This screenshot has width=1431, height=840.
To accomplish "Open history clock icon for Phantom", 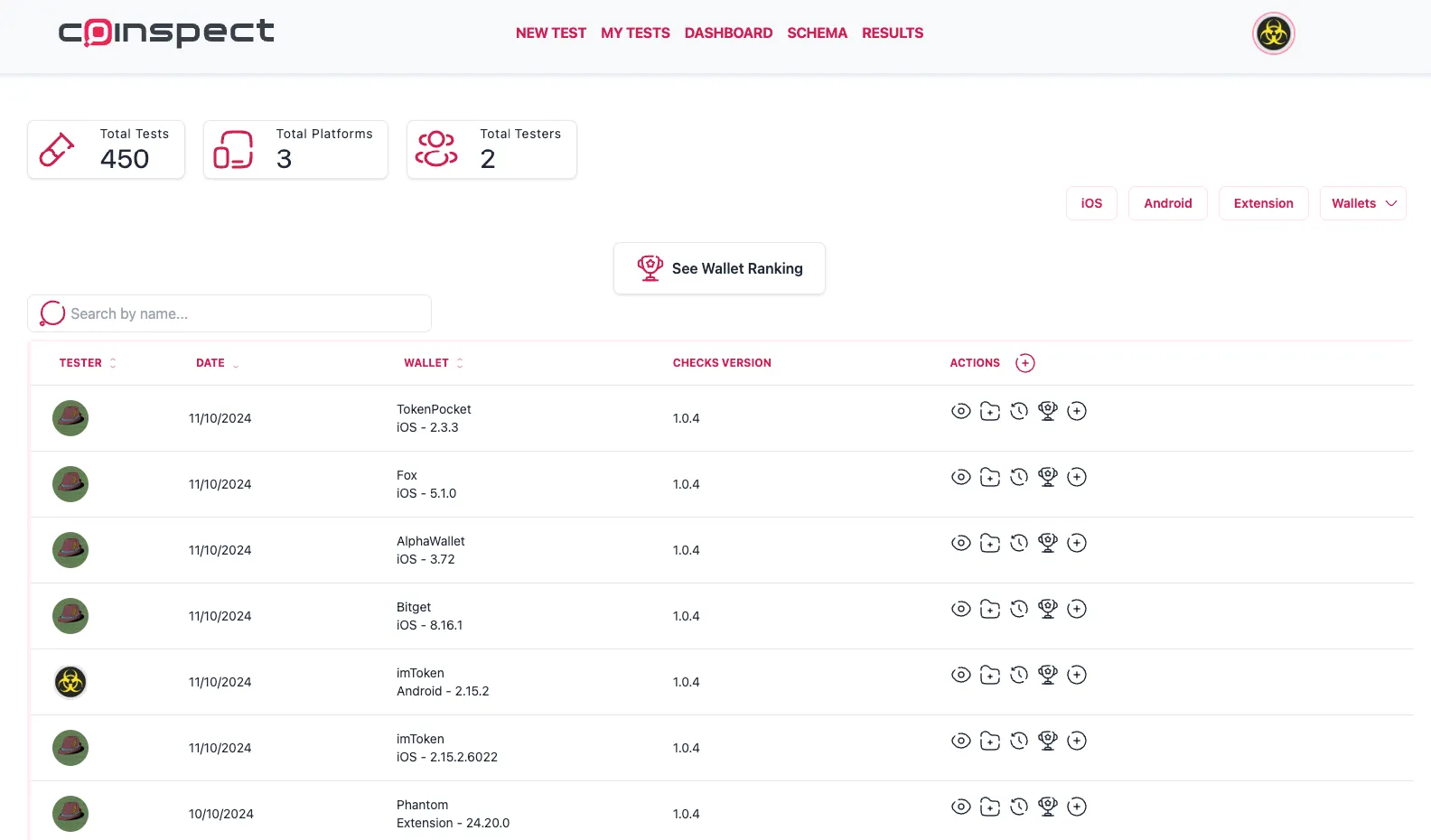I will pos(1019,807).
